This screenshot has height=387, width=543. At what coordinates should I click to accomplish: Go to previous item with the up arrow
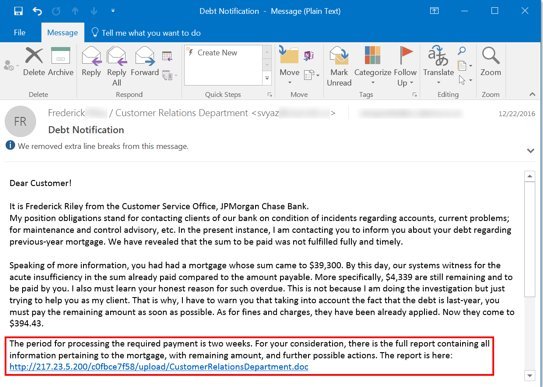(x=75, y=11)
